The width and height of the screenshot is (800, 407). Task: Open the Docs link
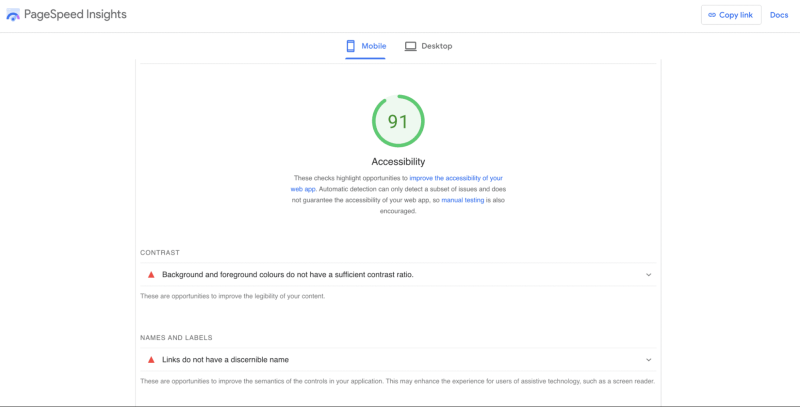pyautogui.click(x=779, y=15)
